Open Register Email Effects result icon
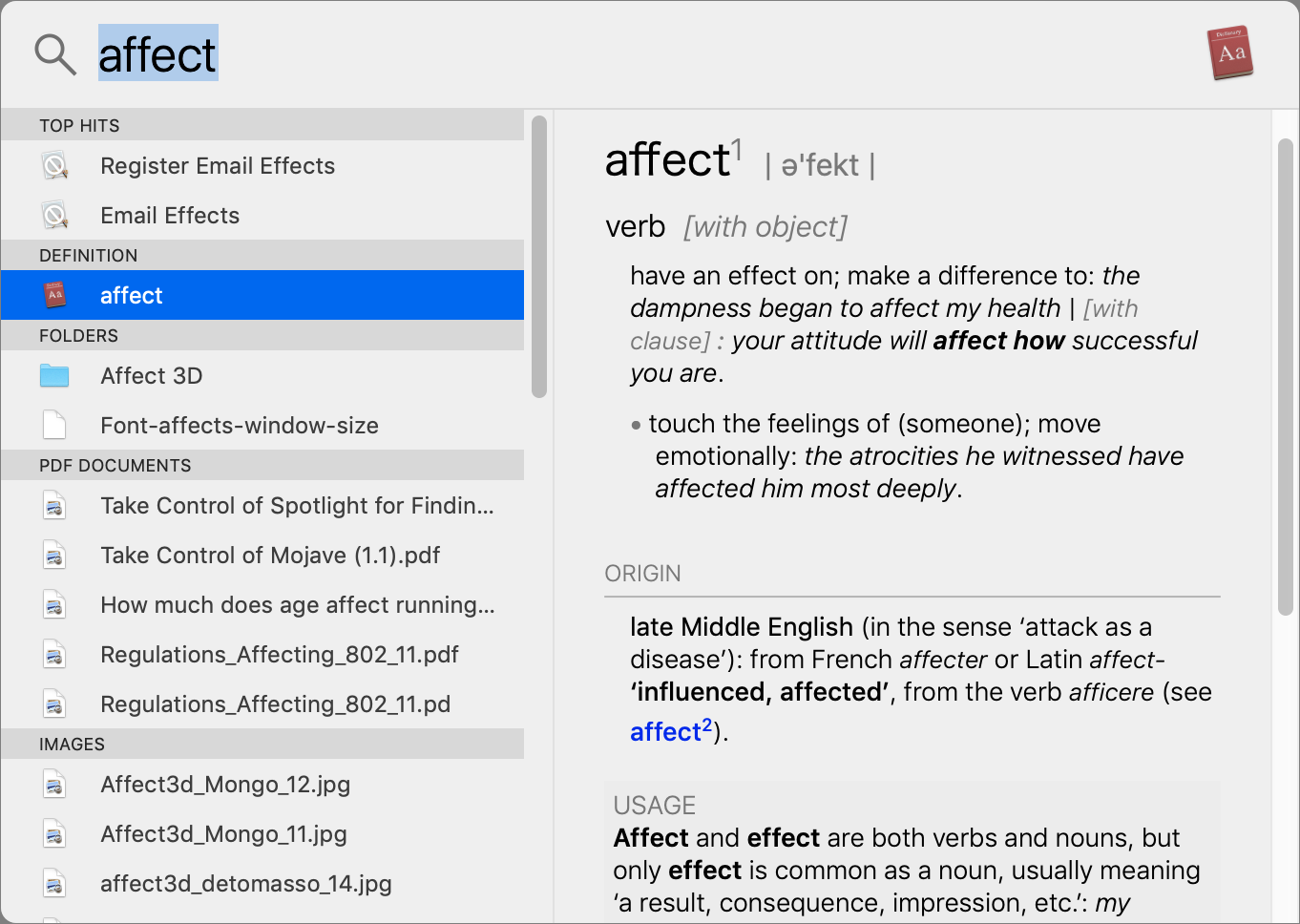Screen dimensions: 1300x924 click(55, 166)
